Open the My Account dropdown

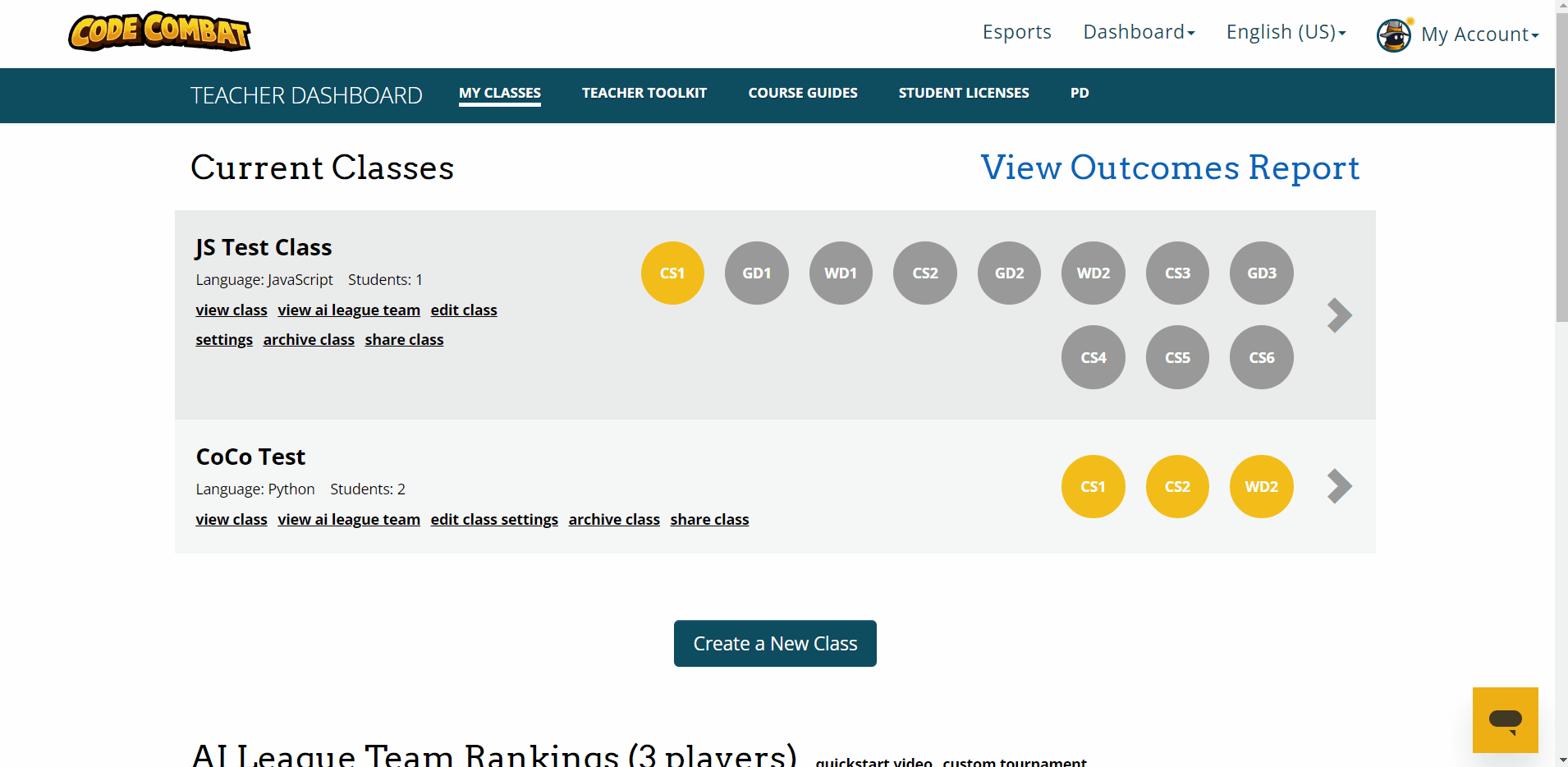1480,34
